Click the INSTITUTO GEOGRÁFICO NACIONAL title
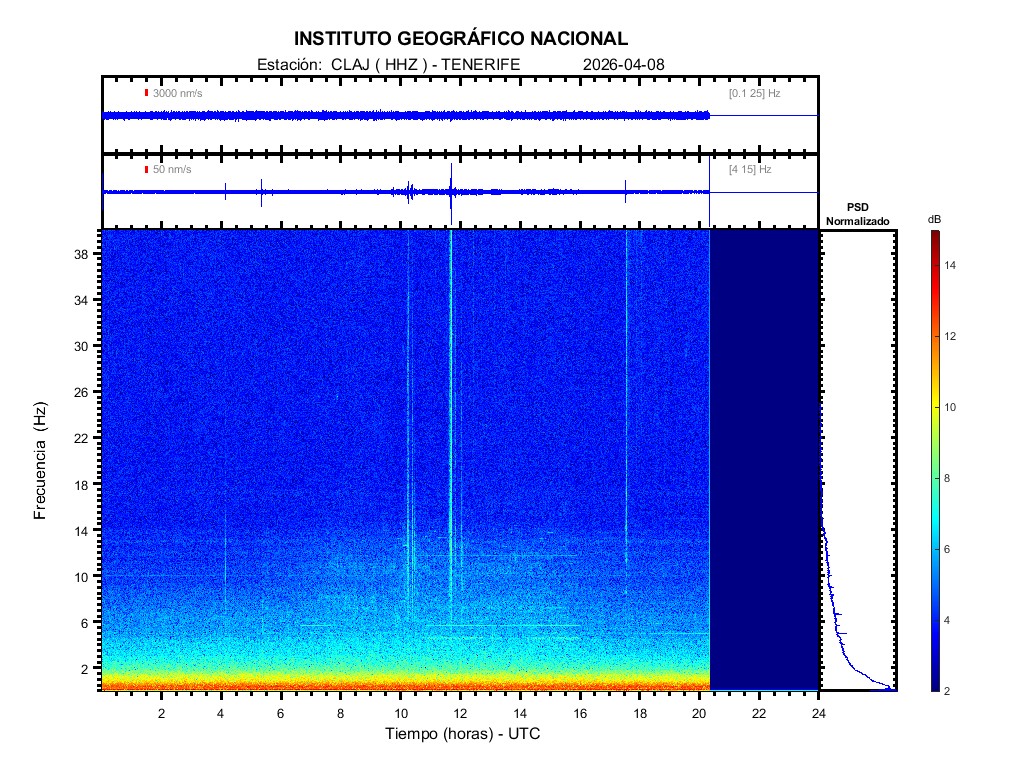The image size is (1024, 768). (461, 39)
